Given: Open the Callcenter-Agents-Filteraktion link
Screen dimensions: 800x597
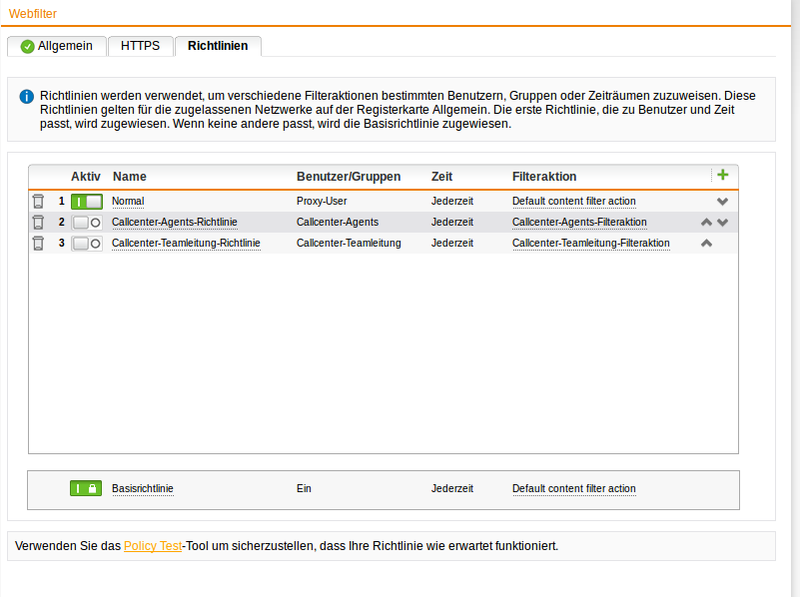Looking at the screenshot, I should pos(578,222).
